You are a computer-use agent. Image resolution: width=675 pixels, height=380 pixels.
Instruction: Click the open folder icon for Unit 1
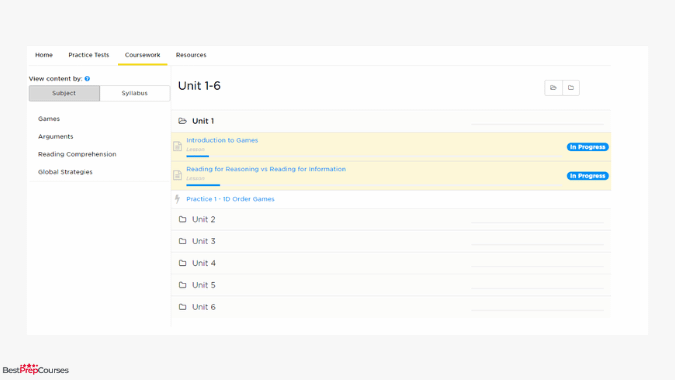(183, 121)
